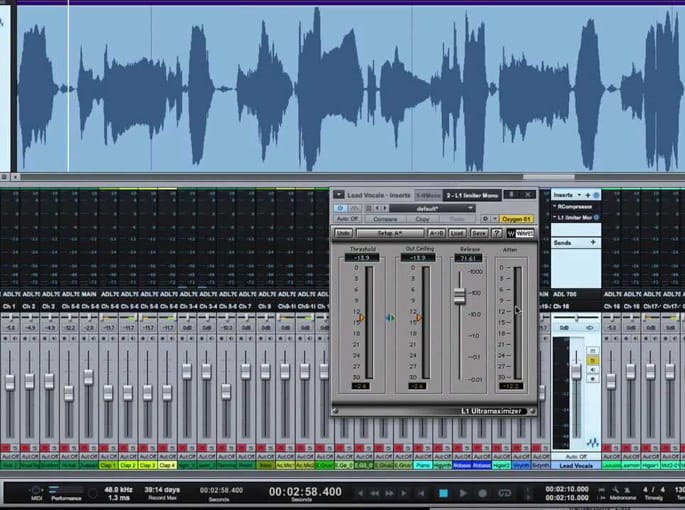Expand the dropdown arrow beside the gear icon
The height and width of the screenshot is (510, 685).
tap(495, 219)
